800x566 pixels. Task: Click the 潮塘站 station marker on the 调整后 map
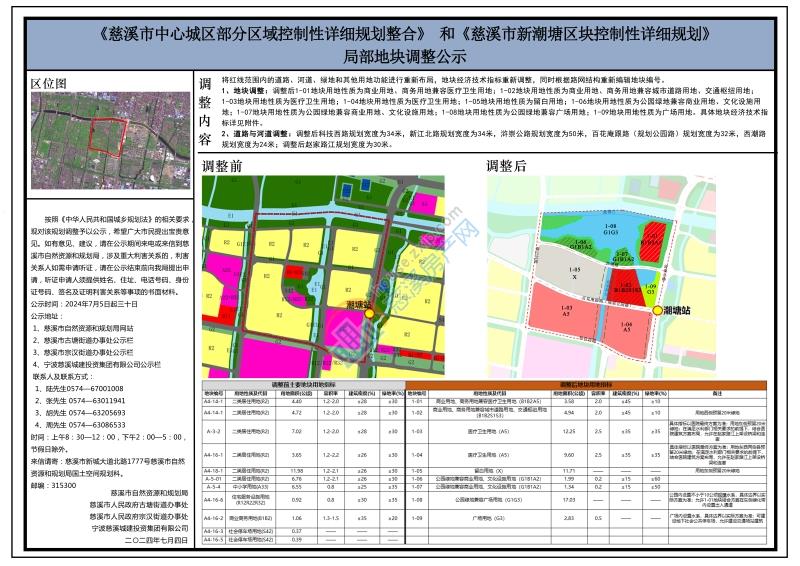coord(656,311)
